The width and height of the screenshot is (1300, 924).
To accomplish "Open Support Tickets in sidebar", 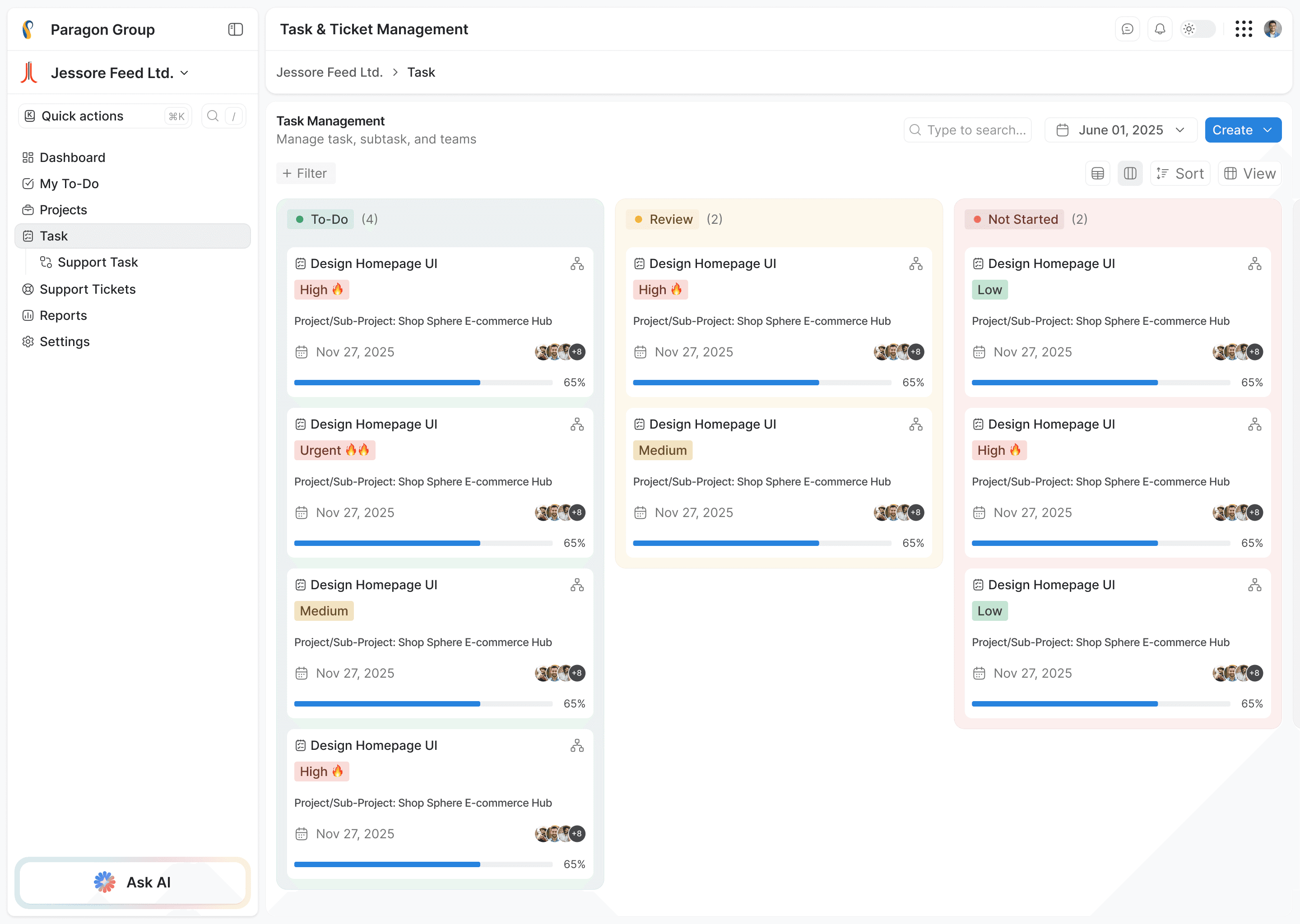I will pos(87,290).
